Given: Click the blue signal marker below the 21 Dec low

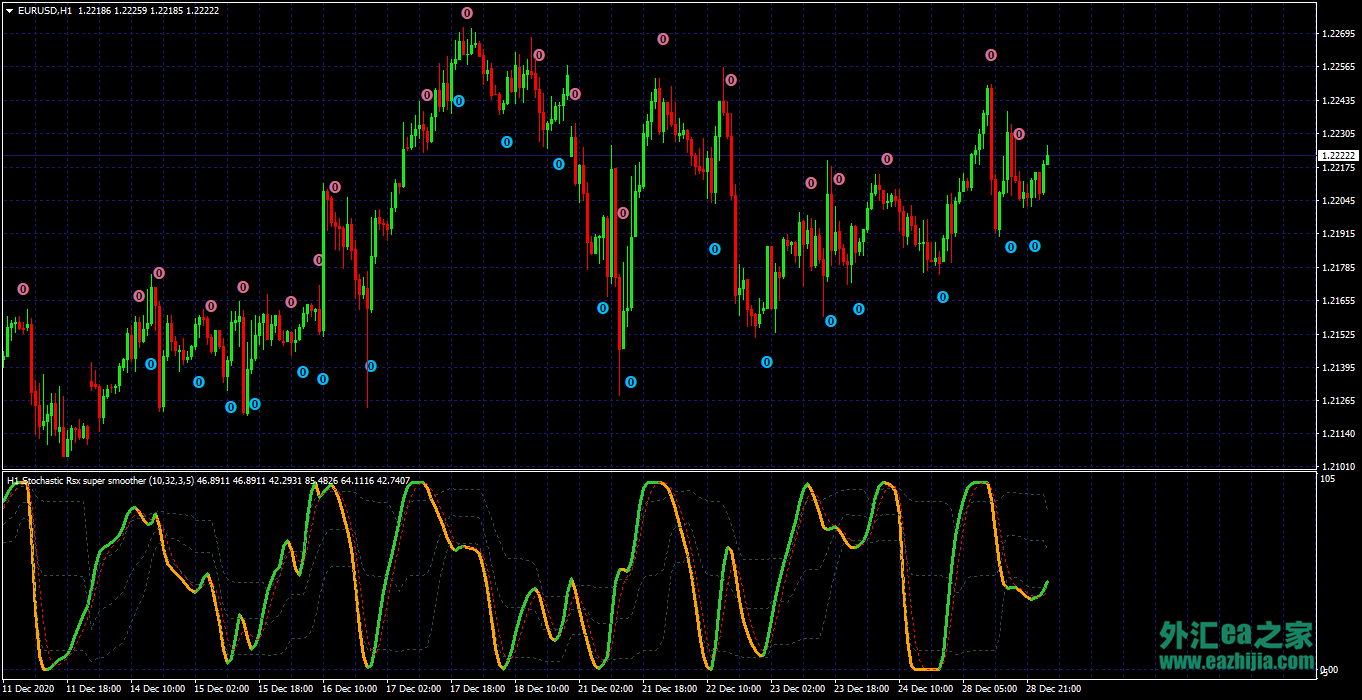Looking at the screenshot, I should click(631, 382).
